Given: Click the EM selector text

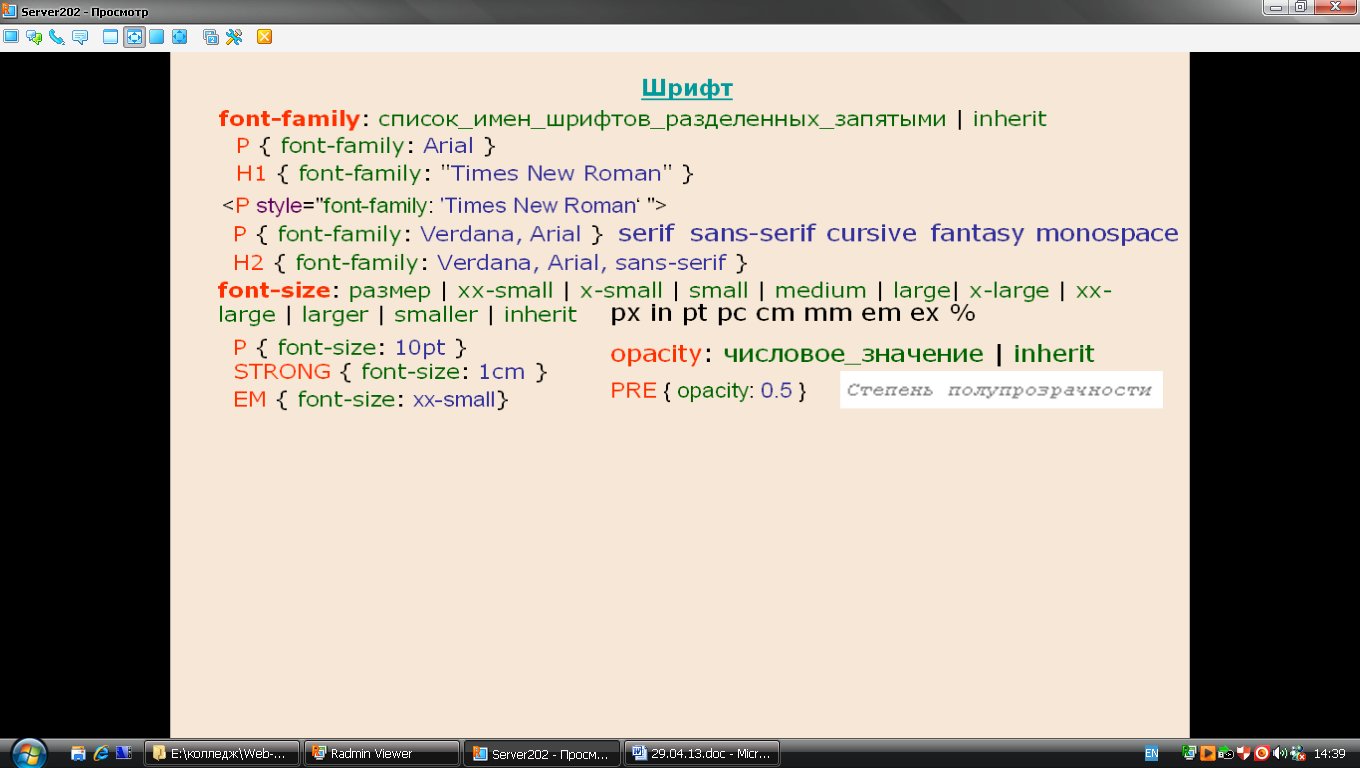Looking at the screenshot, I should pos(249,400).
